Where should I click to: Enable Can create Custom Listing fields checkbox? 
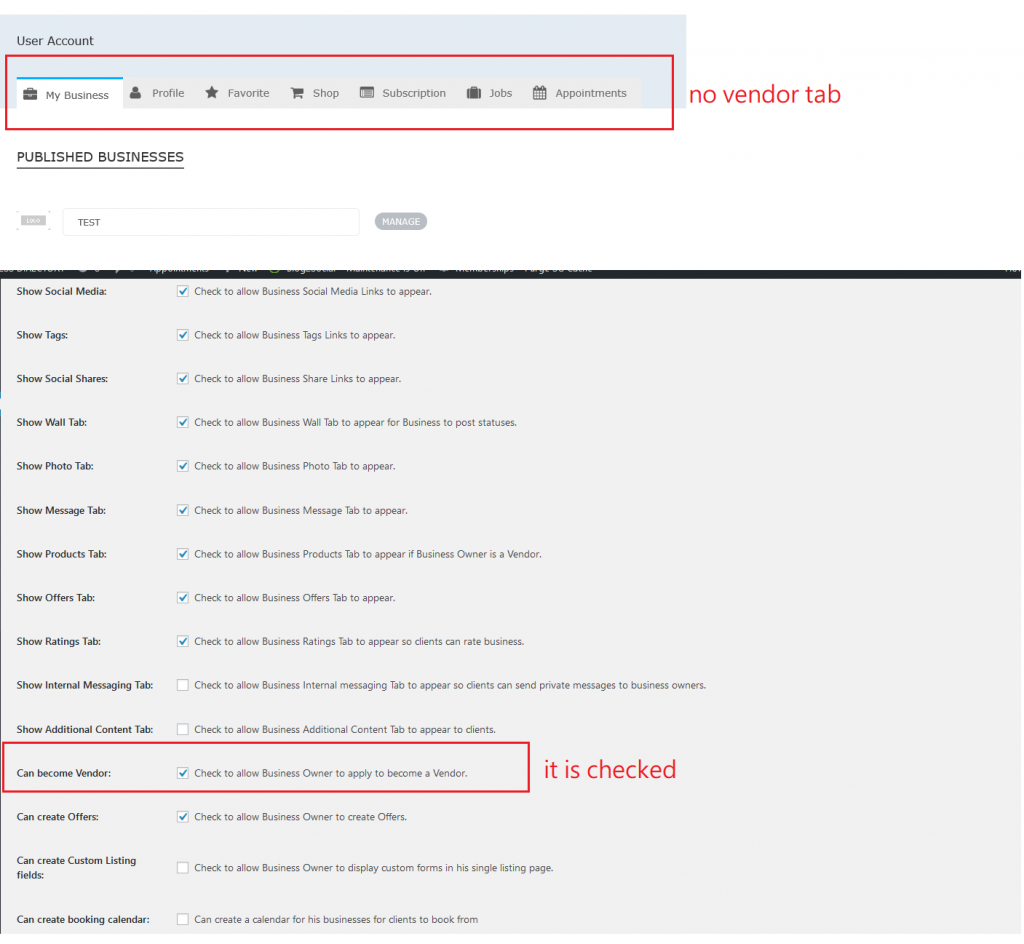183,868
